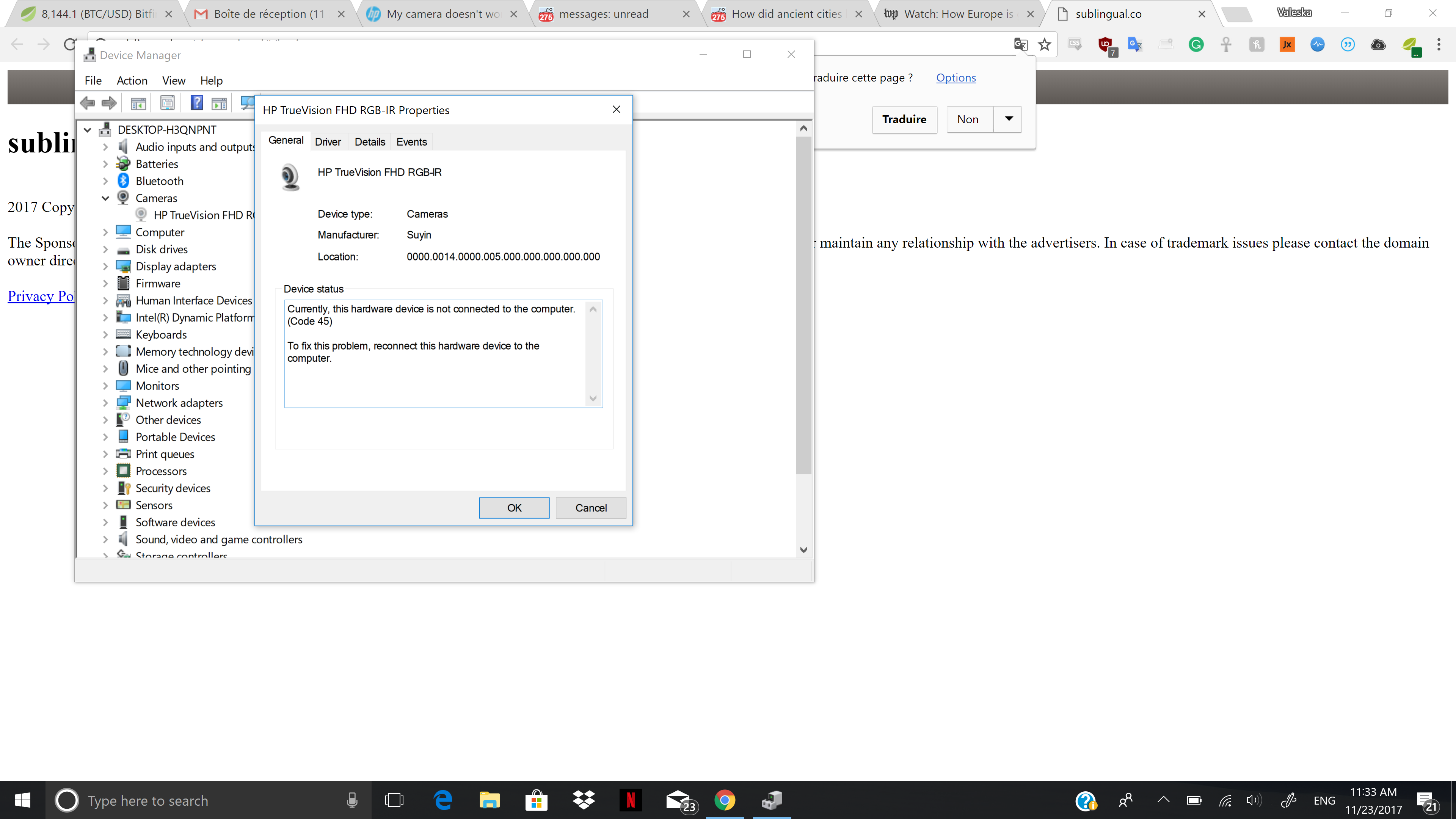Click the Cameras webcam icon in tree
Screen dimensions: 1456x819
[123, 198]
